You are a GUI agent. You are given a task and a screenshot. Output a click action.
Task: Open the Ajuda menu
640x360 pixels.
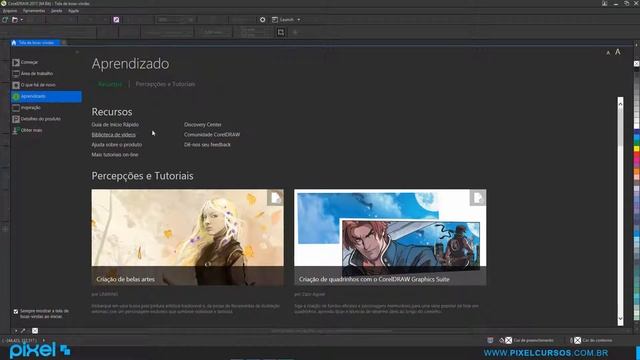(73, 11)
